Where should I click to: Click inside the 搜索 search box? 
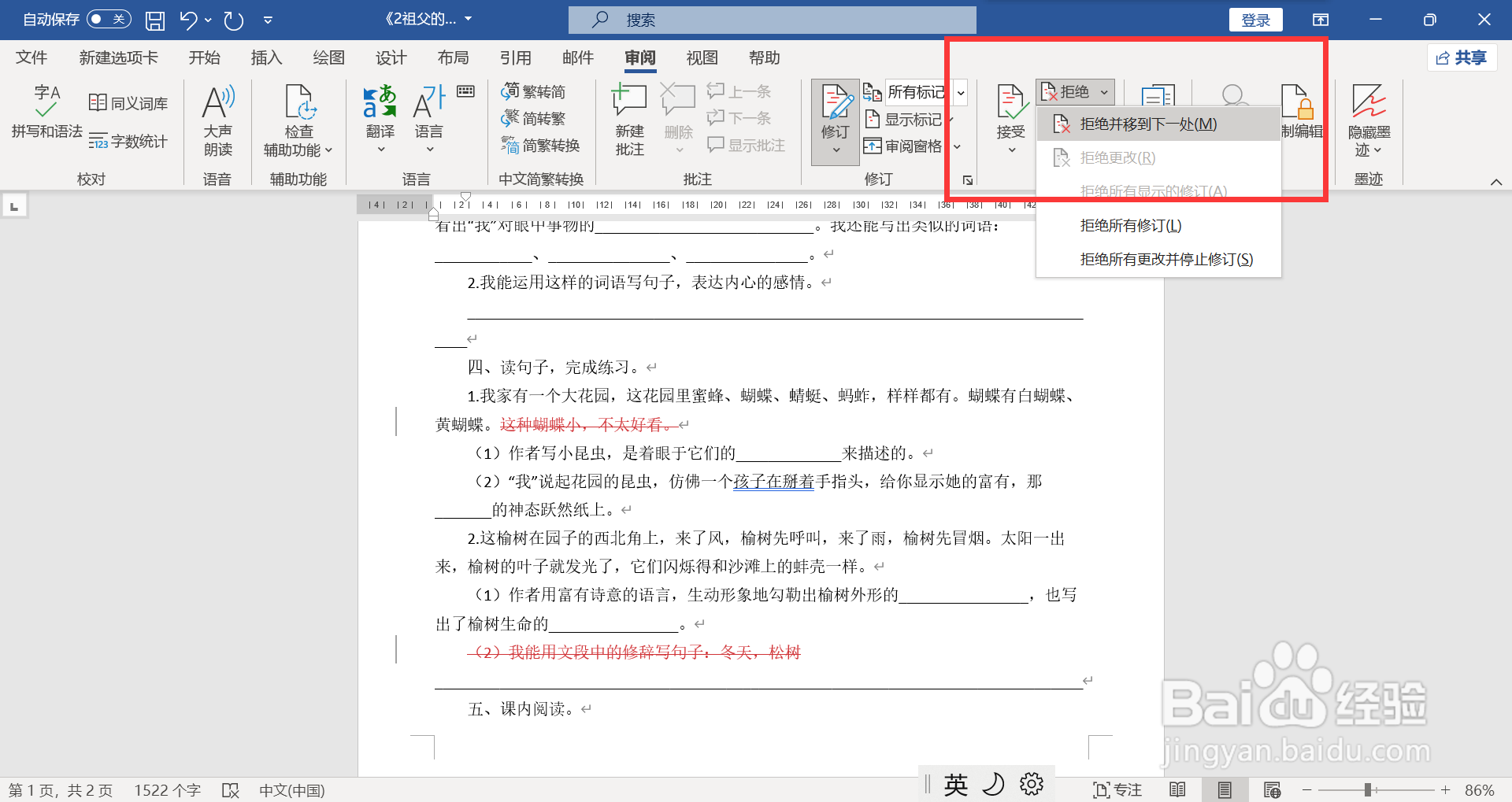coord(772,20)
